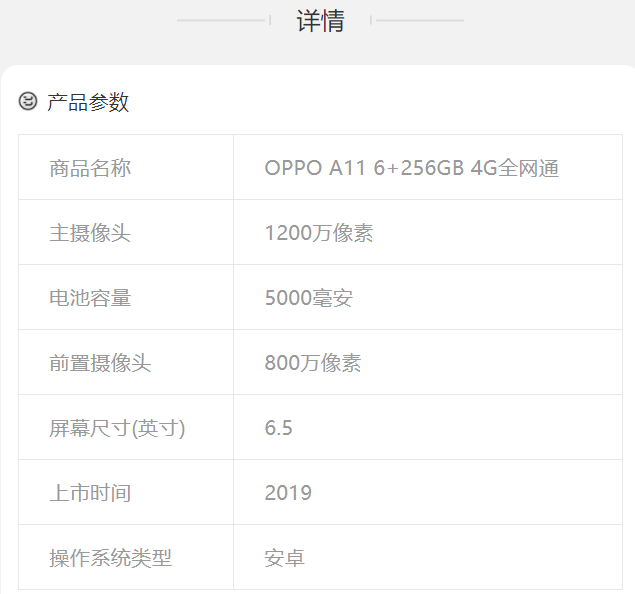
Task: Click the horizontal line right of 详情
Action: 420,20
